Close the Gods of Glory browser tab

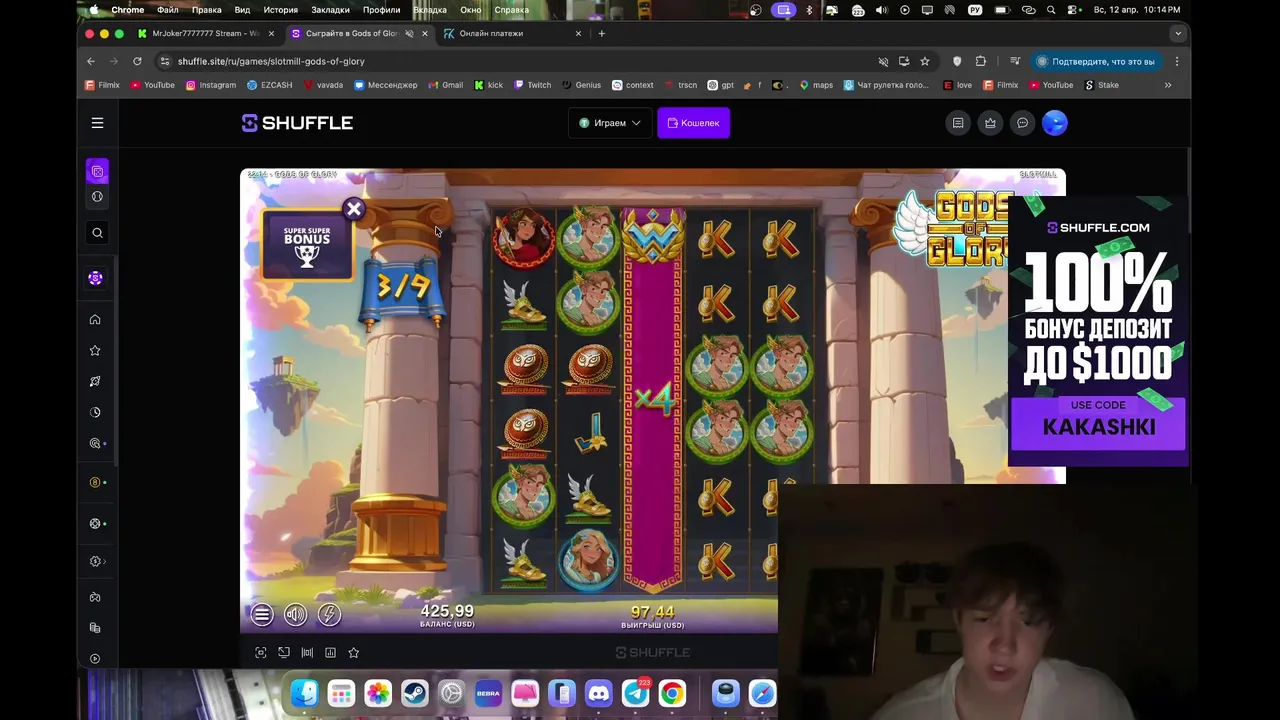(x=424, y=33)
